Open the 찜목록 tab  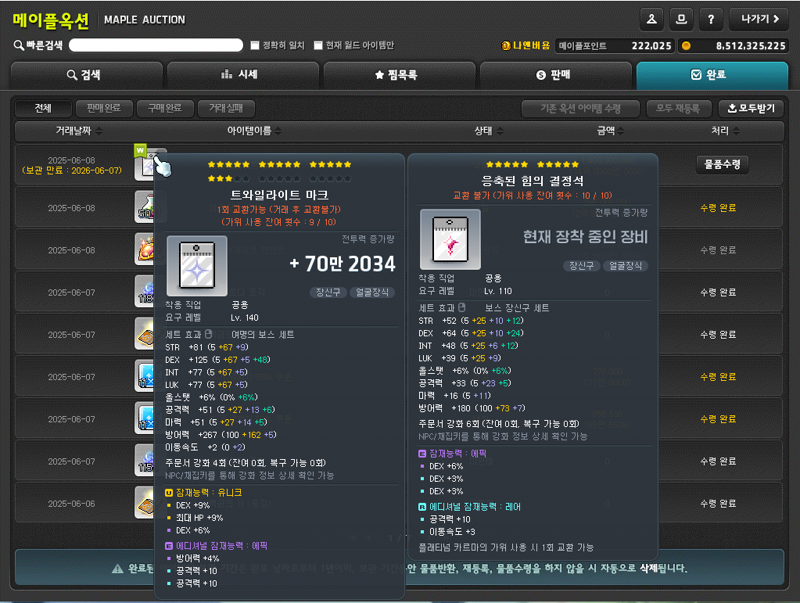point(399,75)
